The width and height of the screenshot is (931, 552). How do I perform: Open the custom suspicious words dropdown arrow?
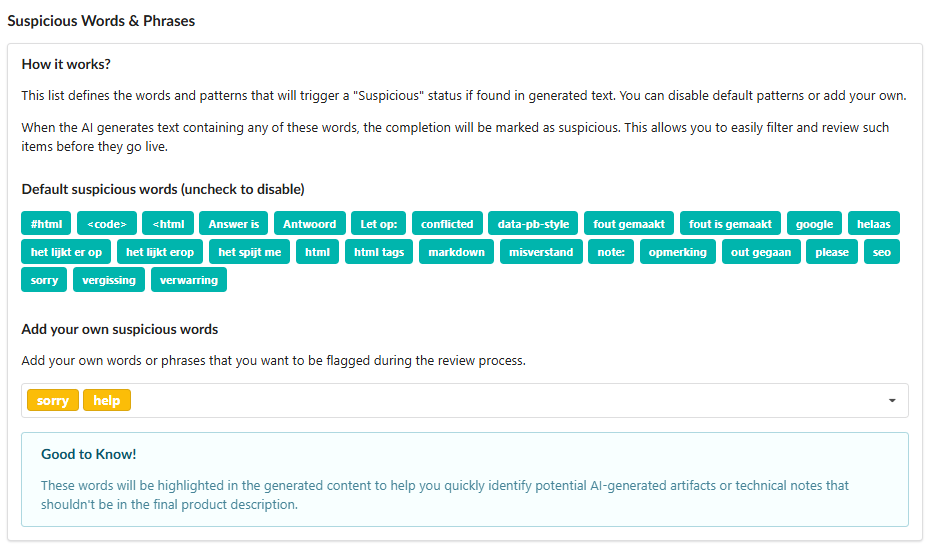[x=891, y=401]
